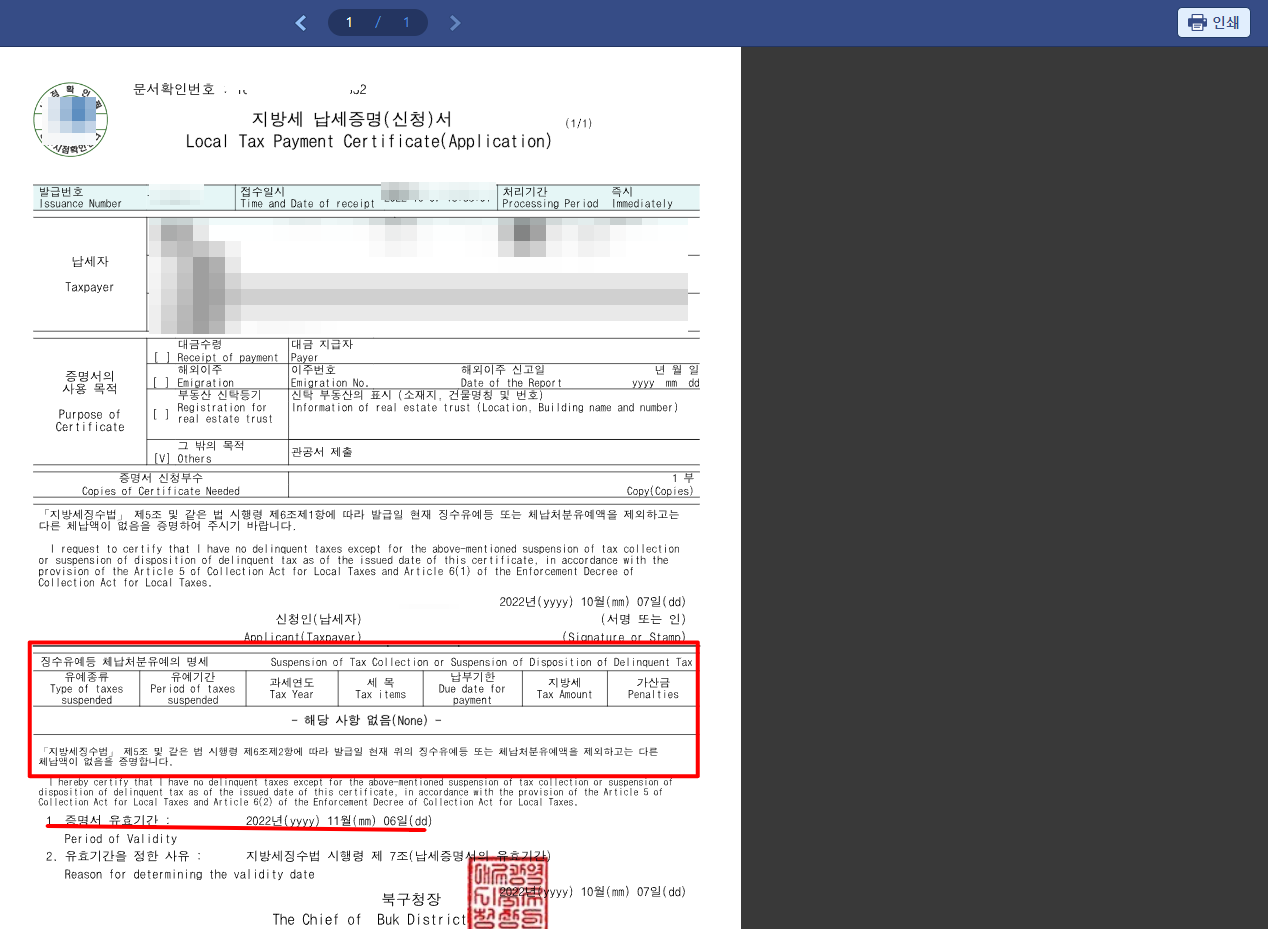1268x929 pixels.
Task: Check the 부동산 신탁등기 real estate trust box
Action: click(x=161, y=414)
